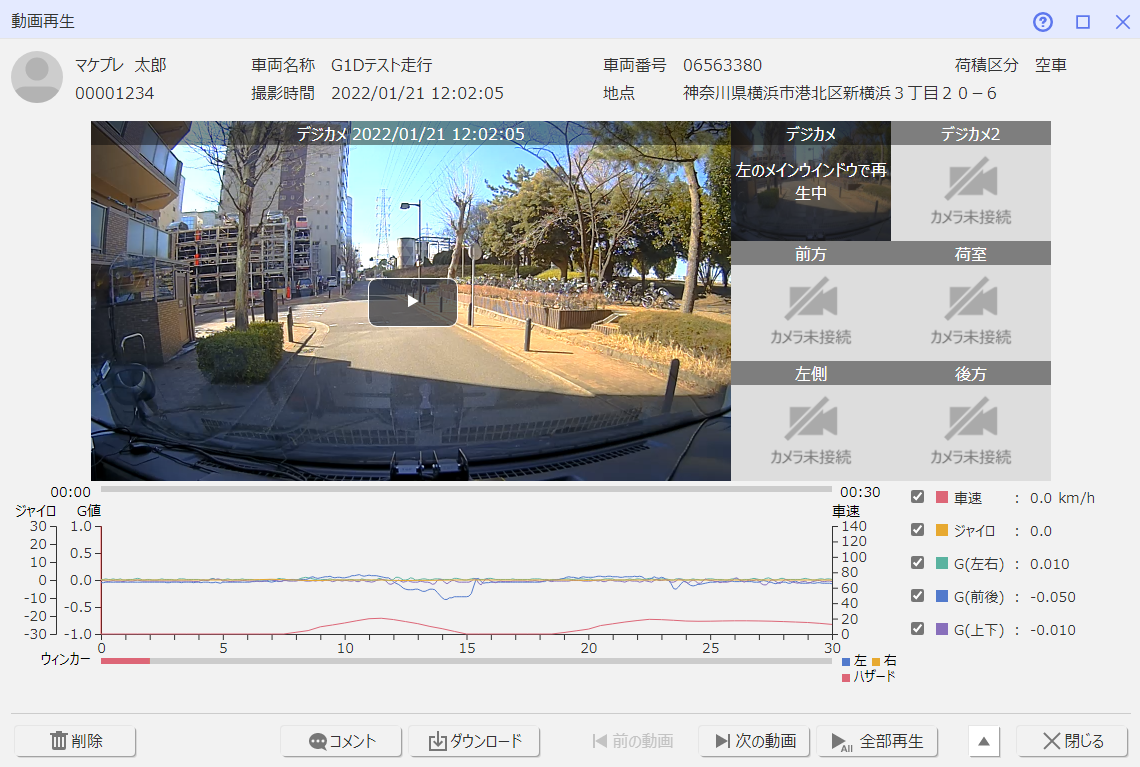Click デジカメ2 disconnected camera icon

971,180
